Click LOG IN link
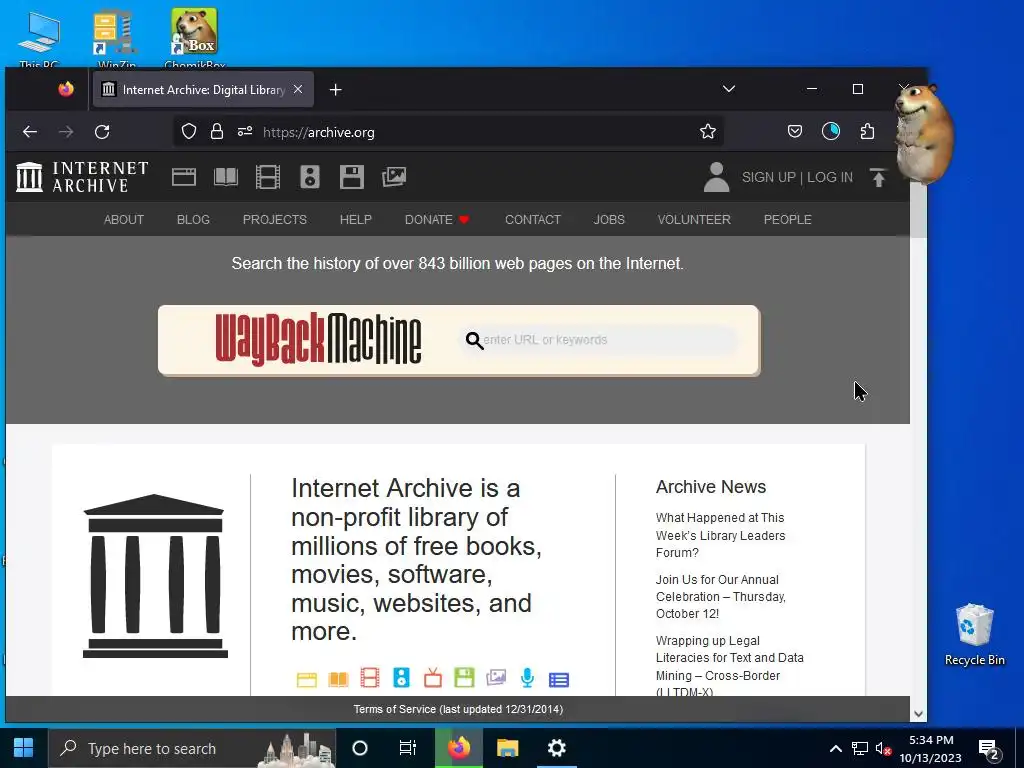 (x=830, y=177)
